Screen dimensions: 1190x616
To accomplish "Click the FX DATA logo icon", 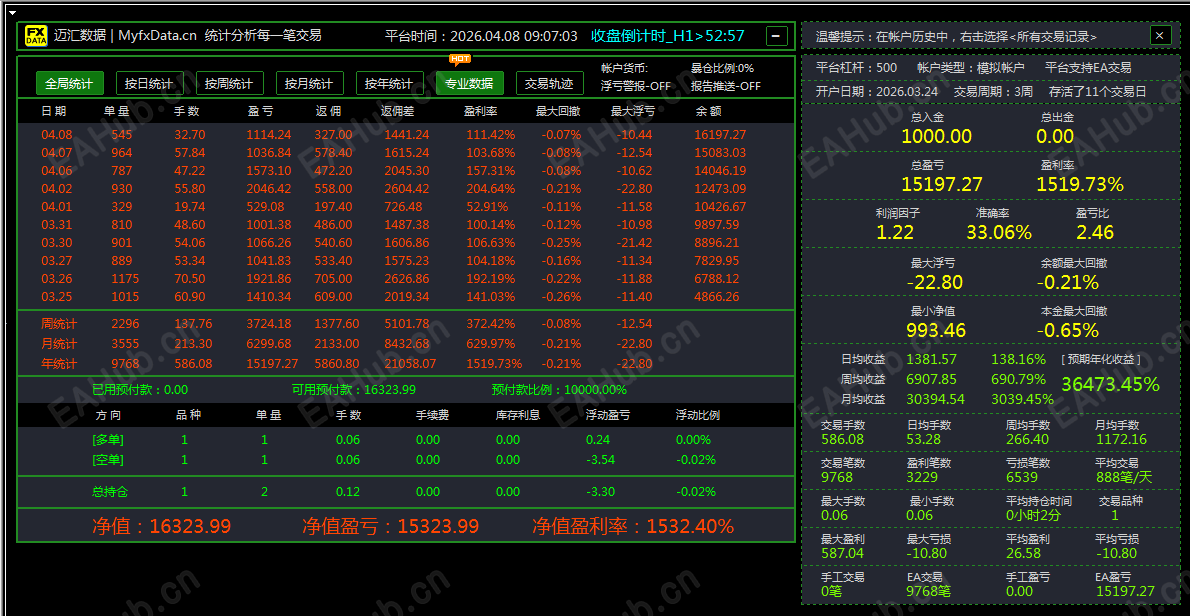I will (x=36, y=33).
